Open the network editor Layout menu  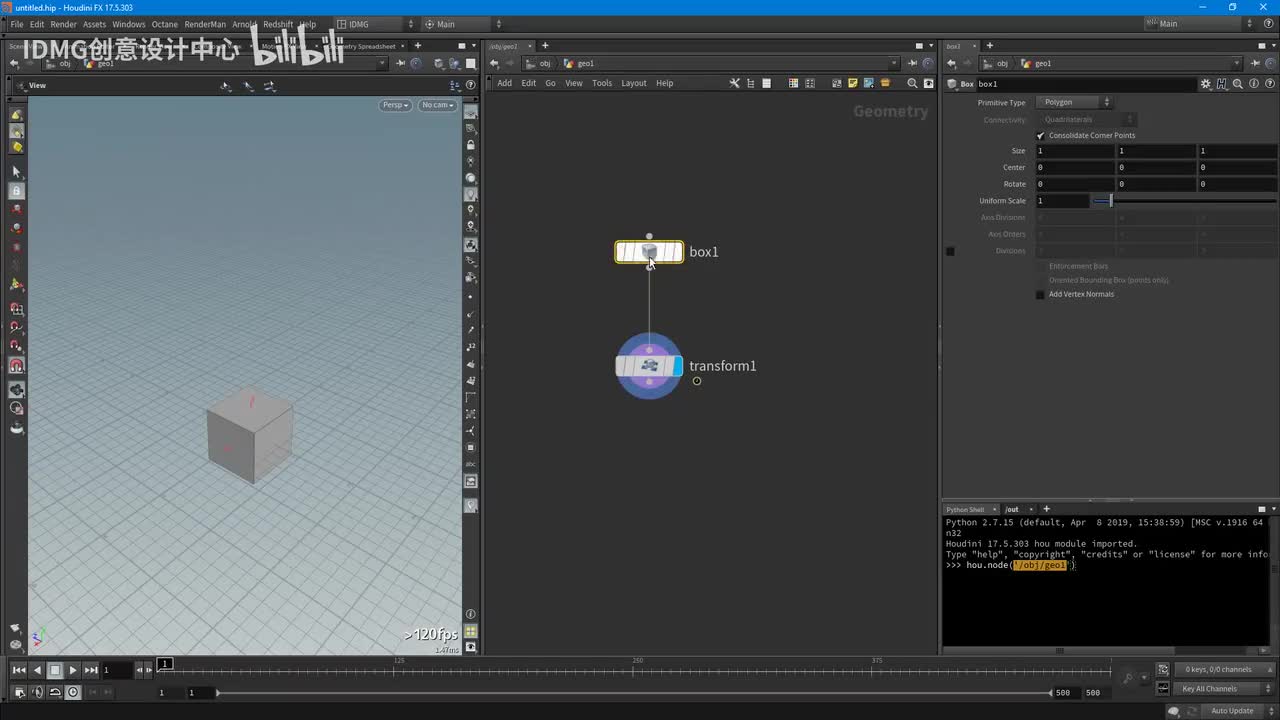(634, 83)
